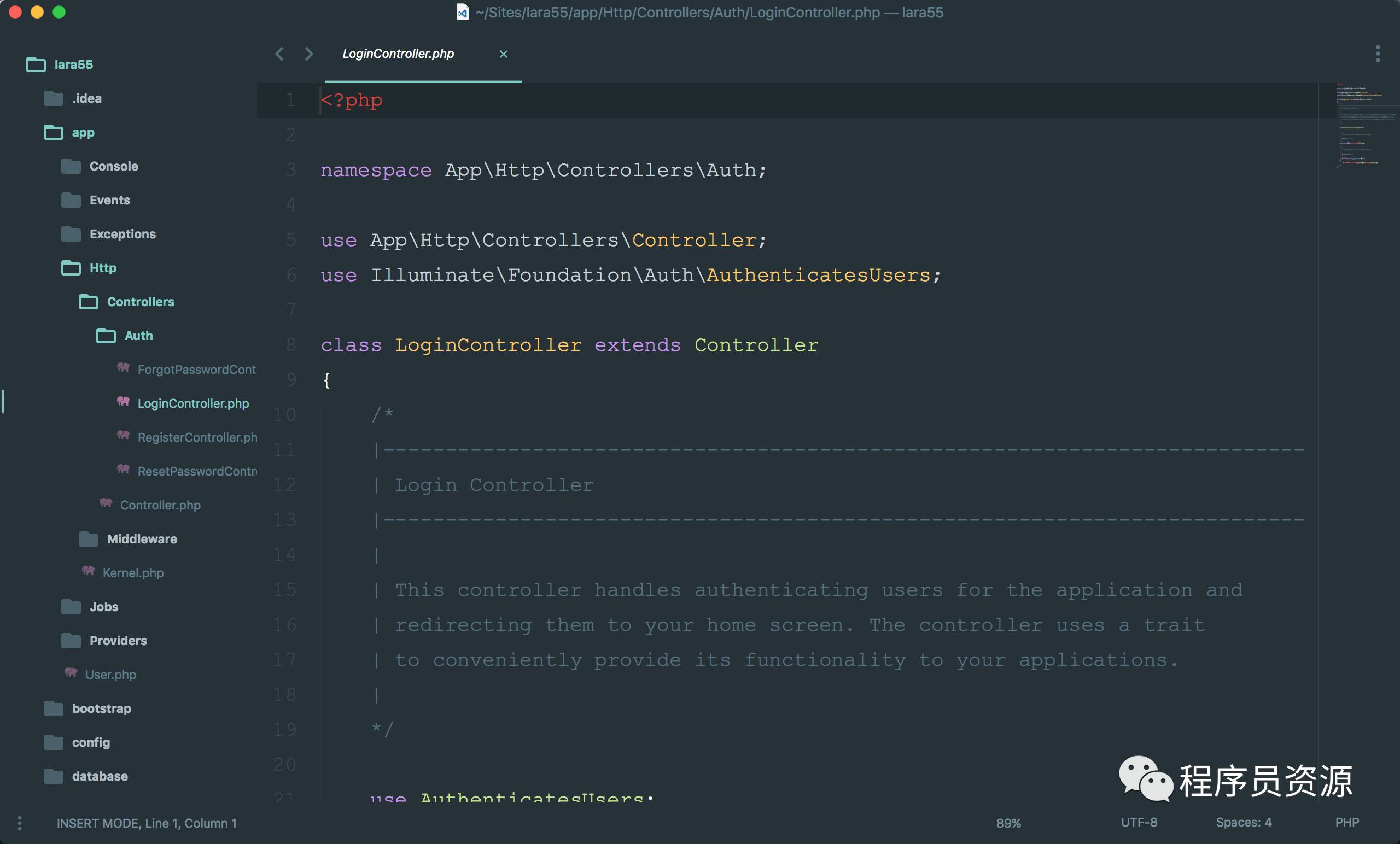Change indentation via Spaces: 4
This screenshot has width=1400, height=844.
(1244, 823)
